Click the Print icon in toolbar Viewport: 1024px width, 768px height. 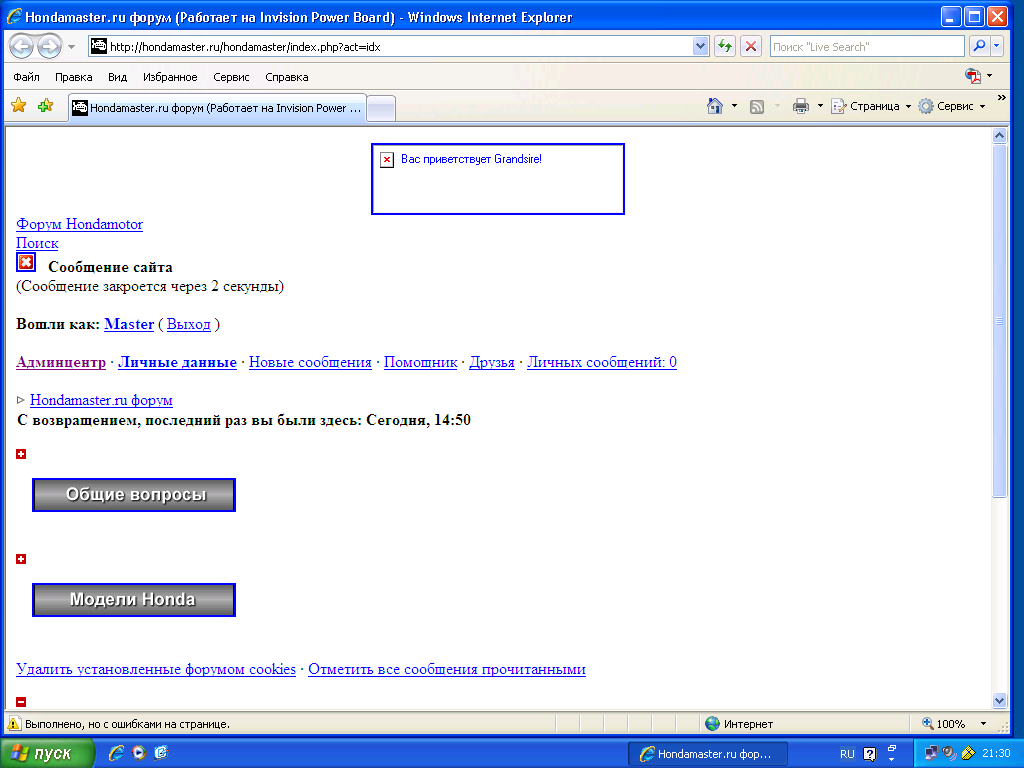pyautogui.click(x=801, y=106)
